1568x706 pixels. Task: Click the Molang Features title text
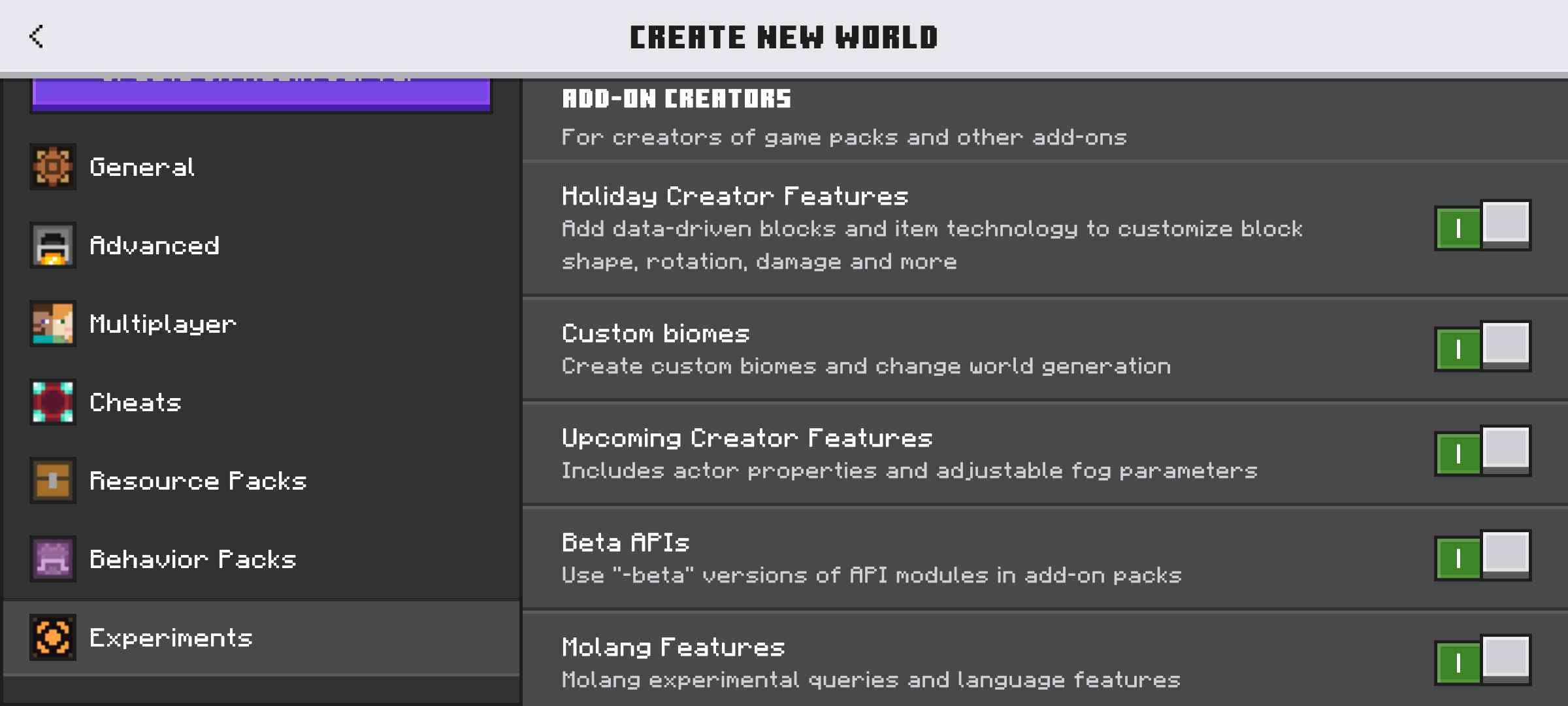tap(673, 647)
